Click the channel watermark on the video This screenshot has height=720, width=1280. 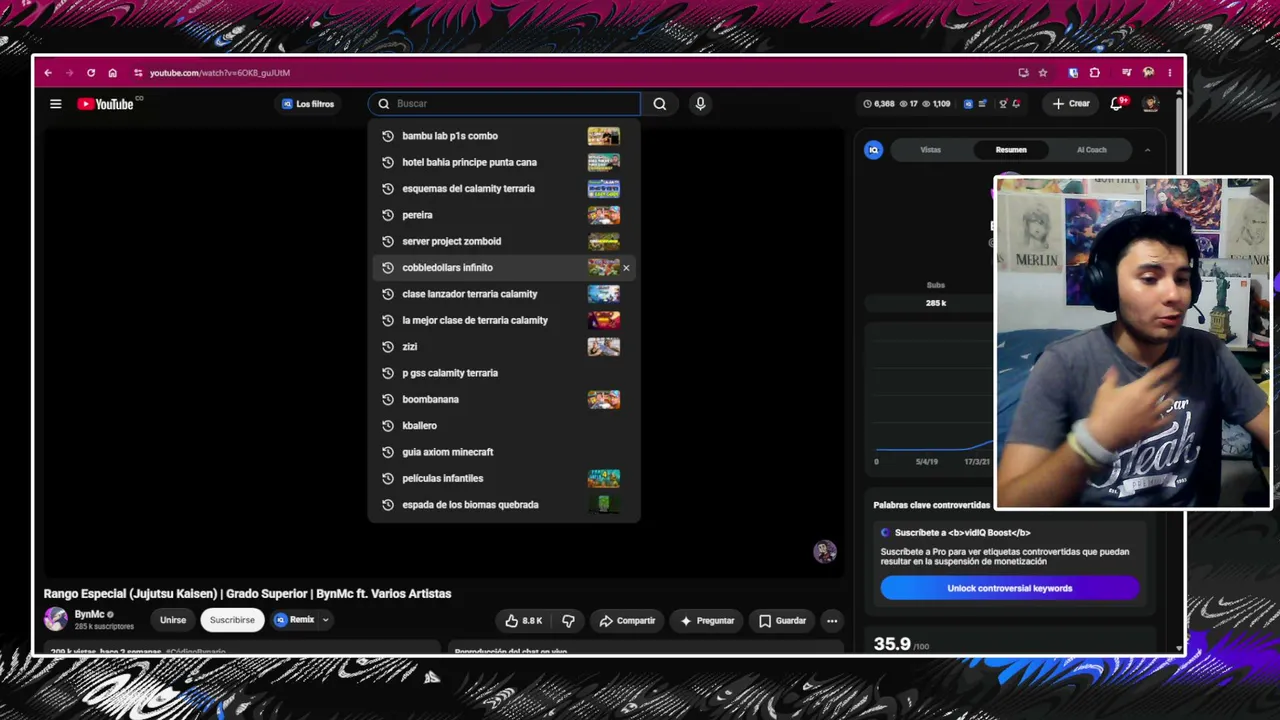(x=825, y=552)
